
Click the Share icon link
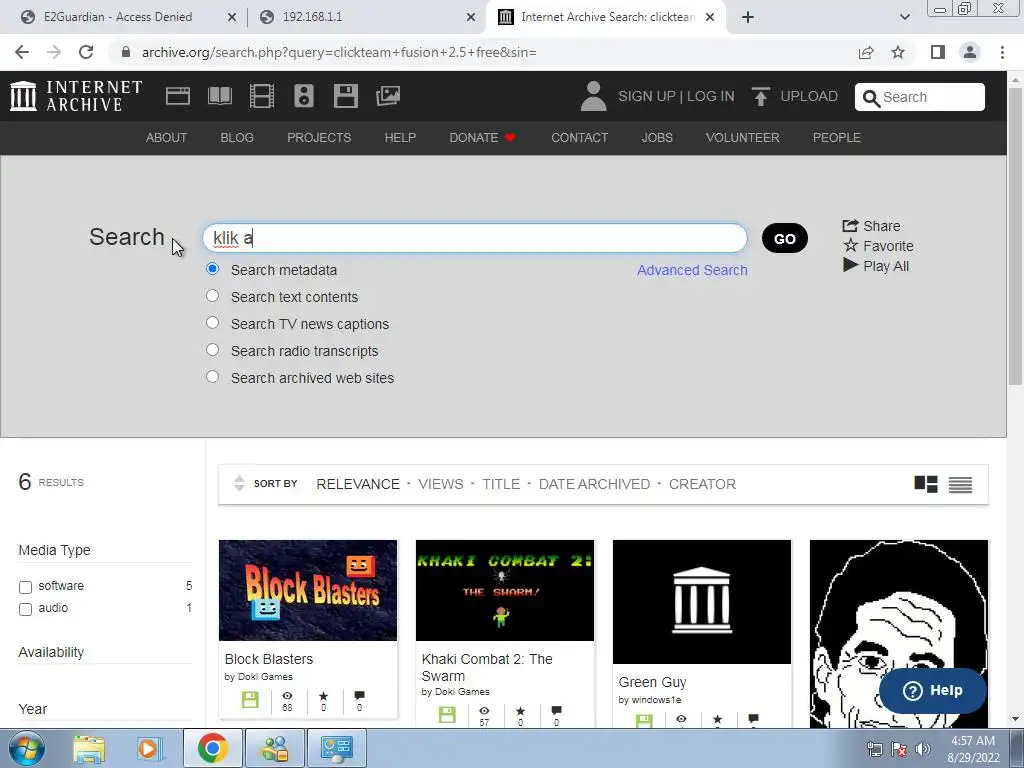click(x=871, y=226)
